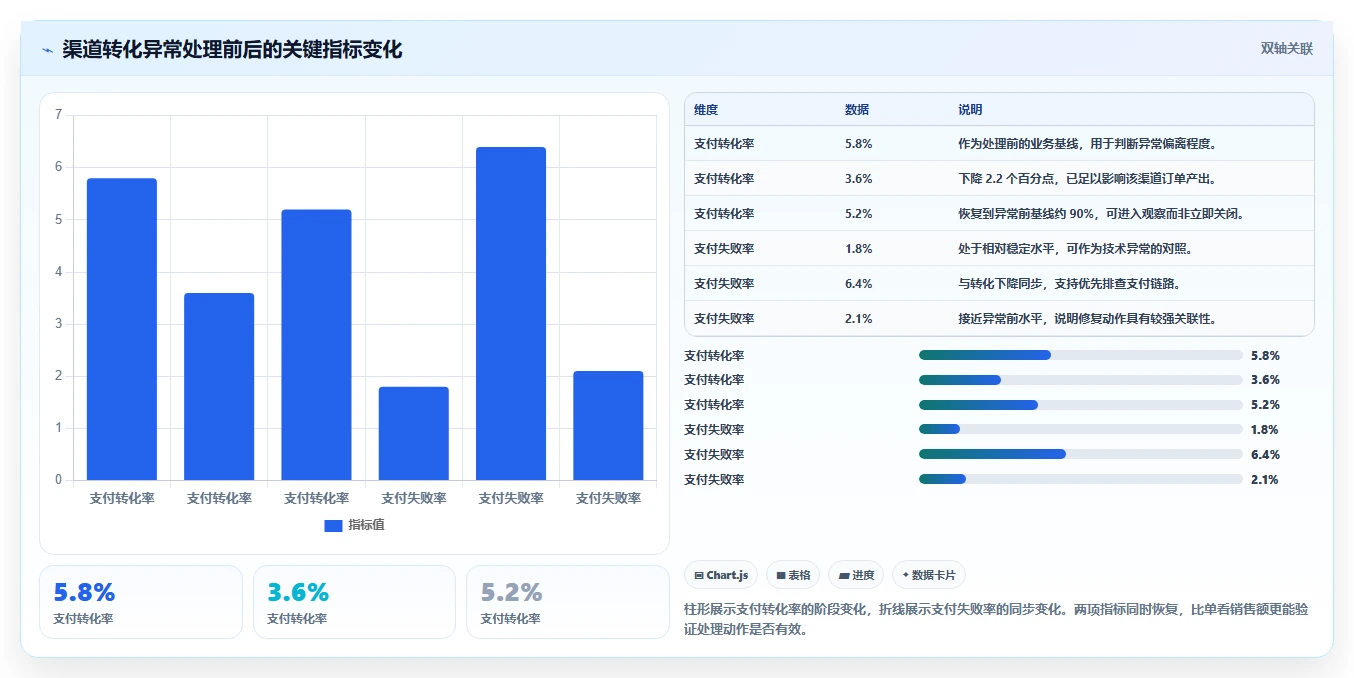Click the progress bar labeled 1.8%
This screenshot has height=678, width=1354.
[1081, 430]
